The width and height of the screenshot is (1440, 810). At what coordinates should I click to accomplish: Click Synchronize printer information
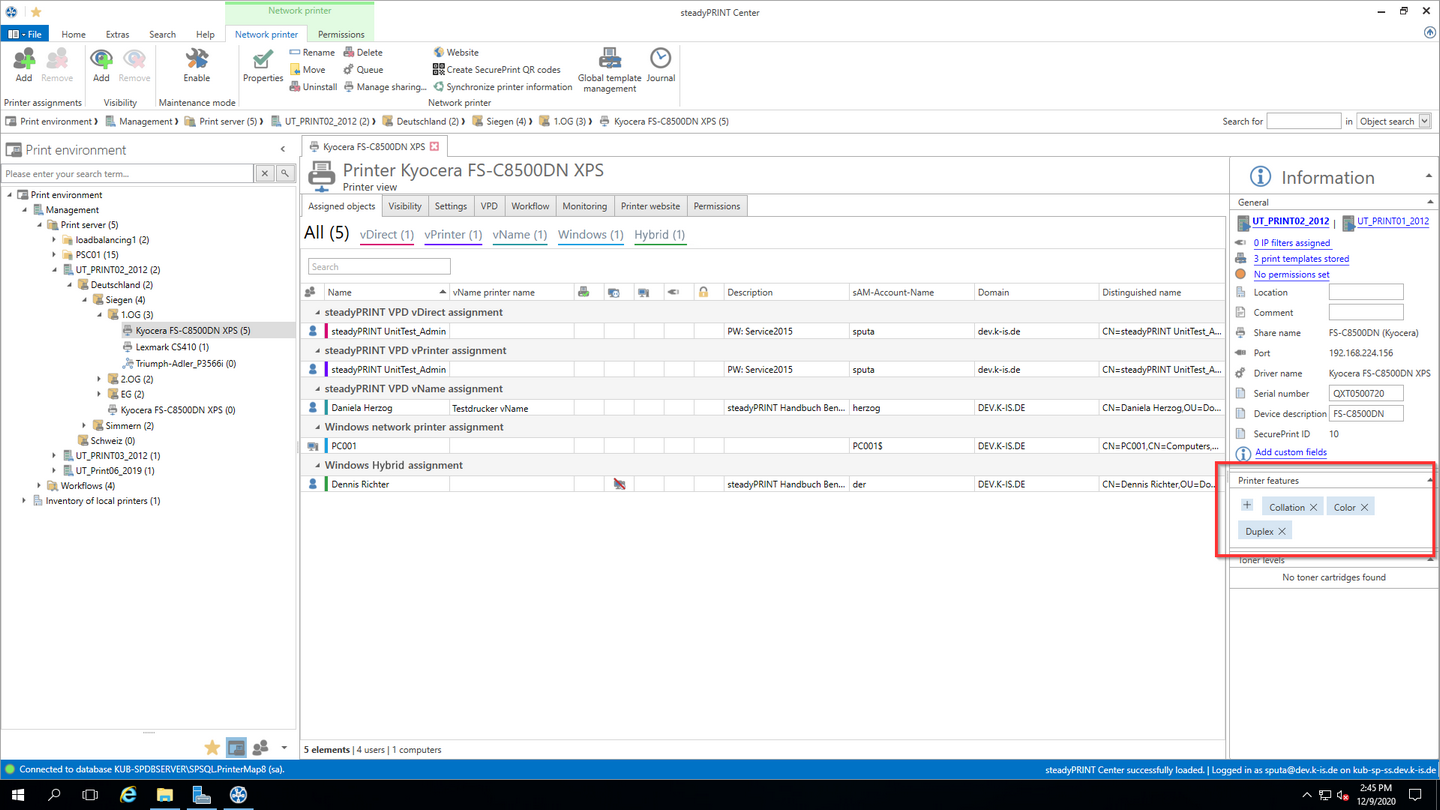(x=502, y=87)
